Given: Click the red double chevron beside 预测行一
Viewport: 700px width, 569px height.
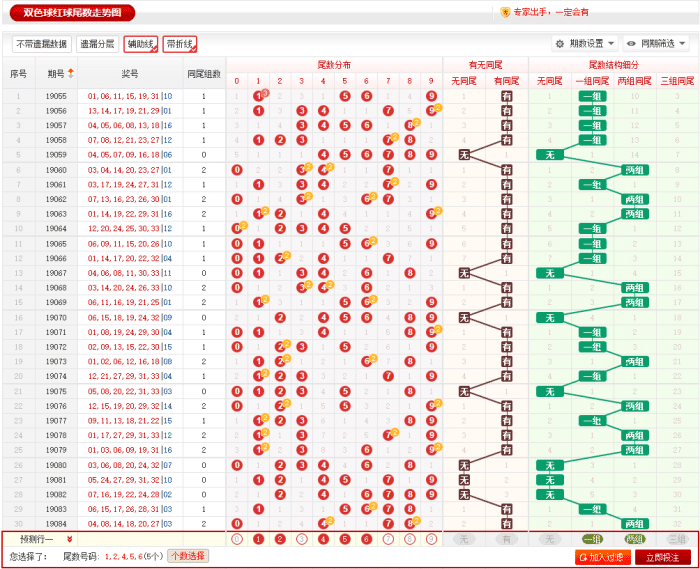Looking at the screenshot, I should (70, 539).
